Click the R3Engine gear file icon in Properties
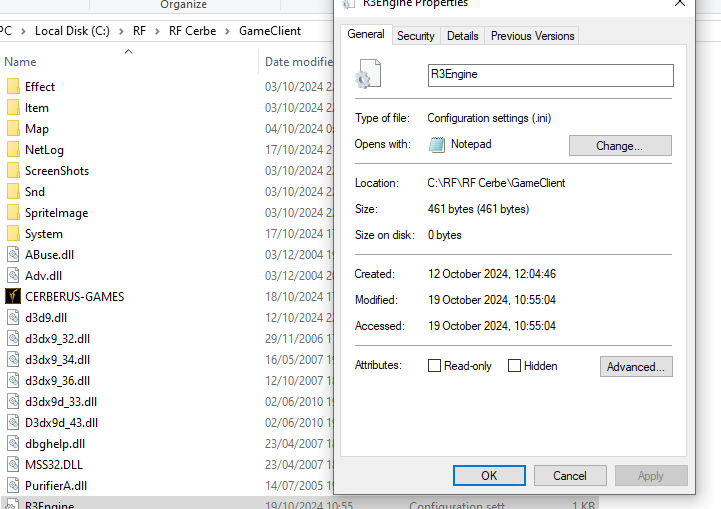 (367, 75)
